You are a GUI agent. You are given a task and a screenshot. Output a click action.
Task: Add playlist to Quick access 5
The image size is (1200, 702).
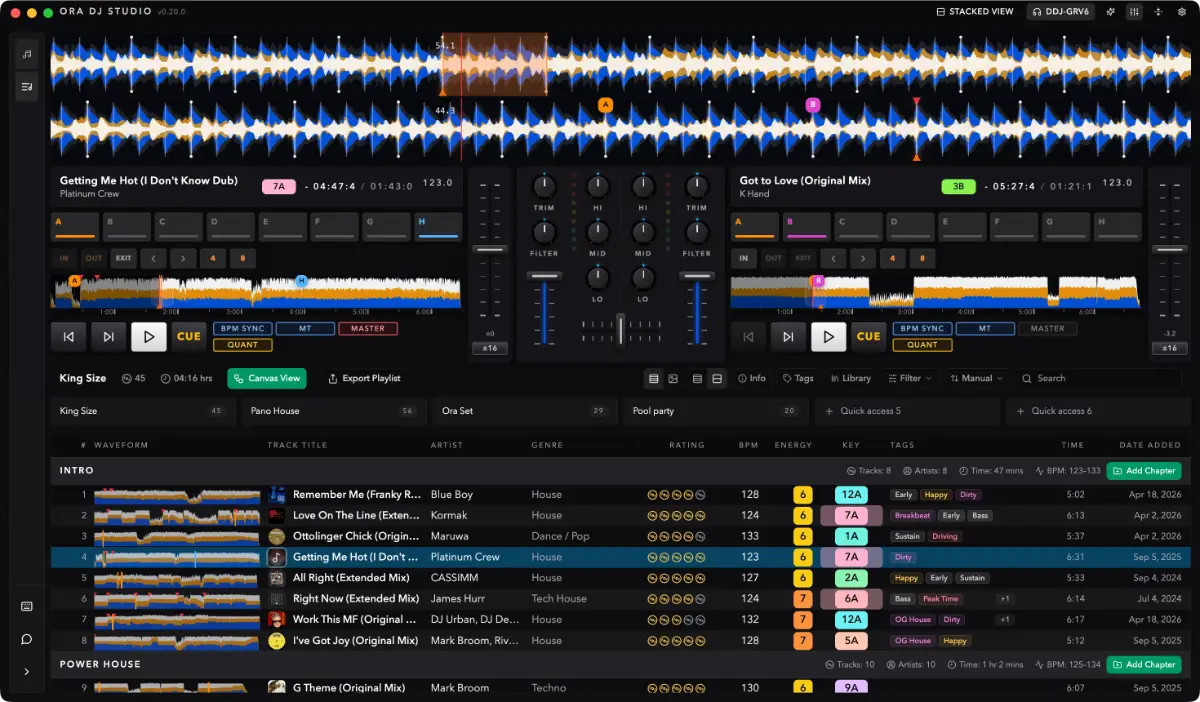pos(906,411)
